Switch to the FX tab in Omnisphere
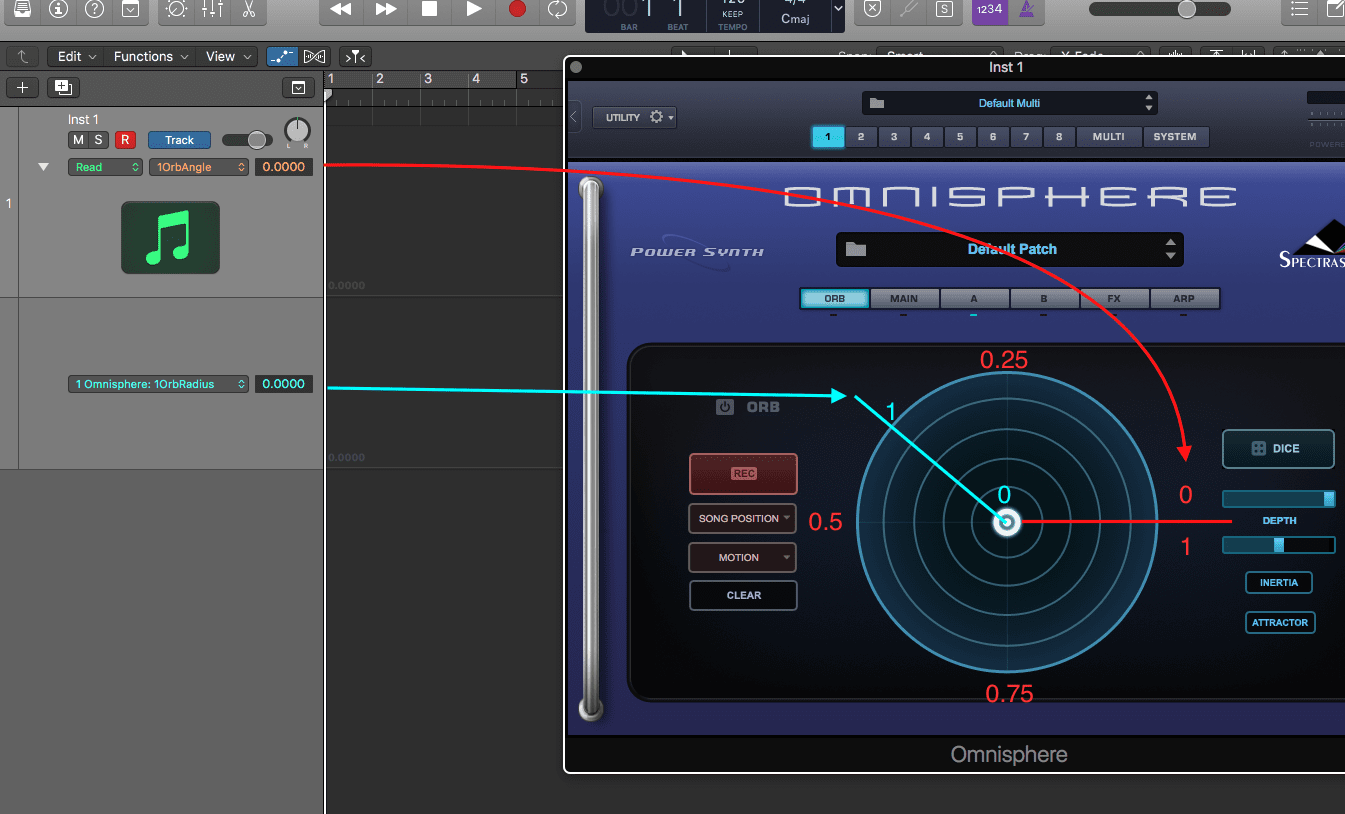This screenshot has height=814, width=1345. click(1114, 298)
